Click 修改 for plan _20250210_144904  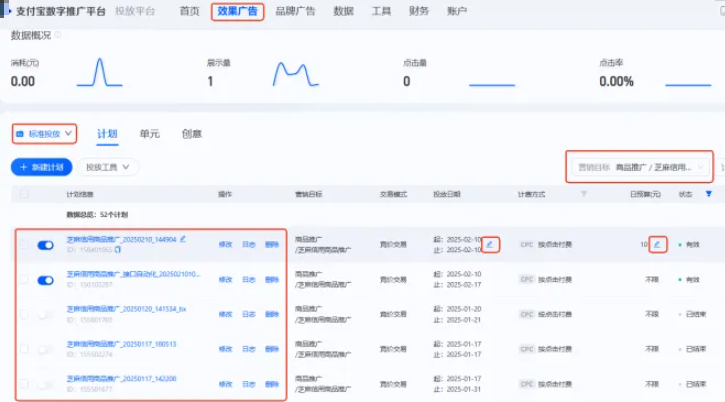pos(225,244)
